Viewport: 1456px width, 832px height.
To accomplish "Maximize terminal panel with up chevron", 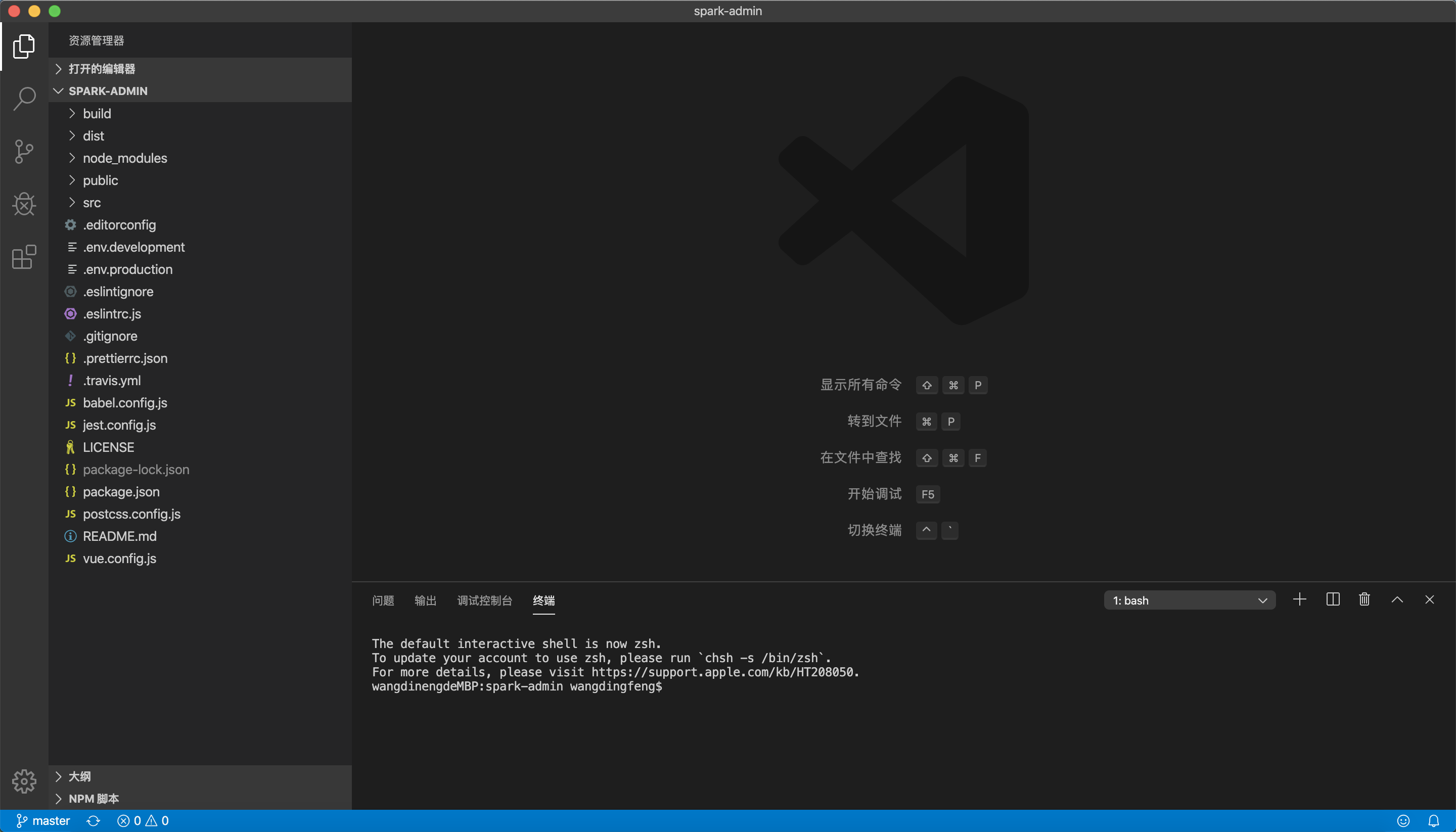I will point(1397,599).
